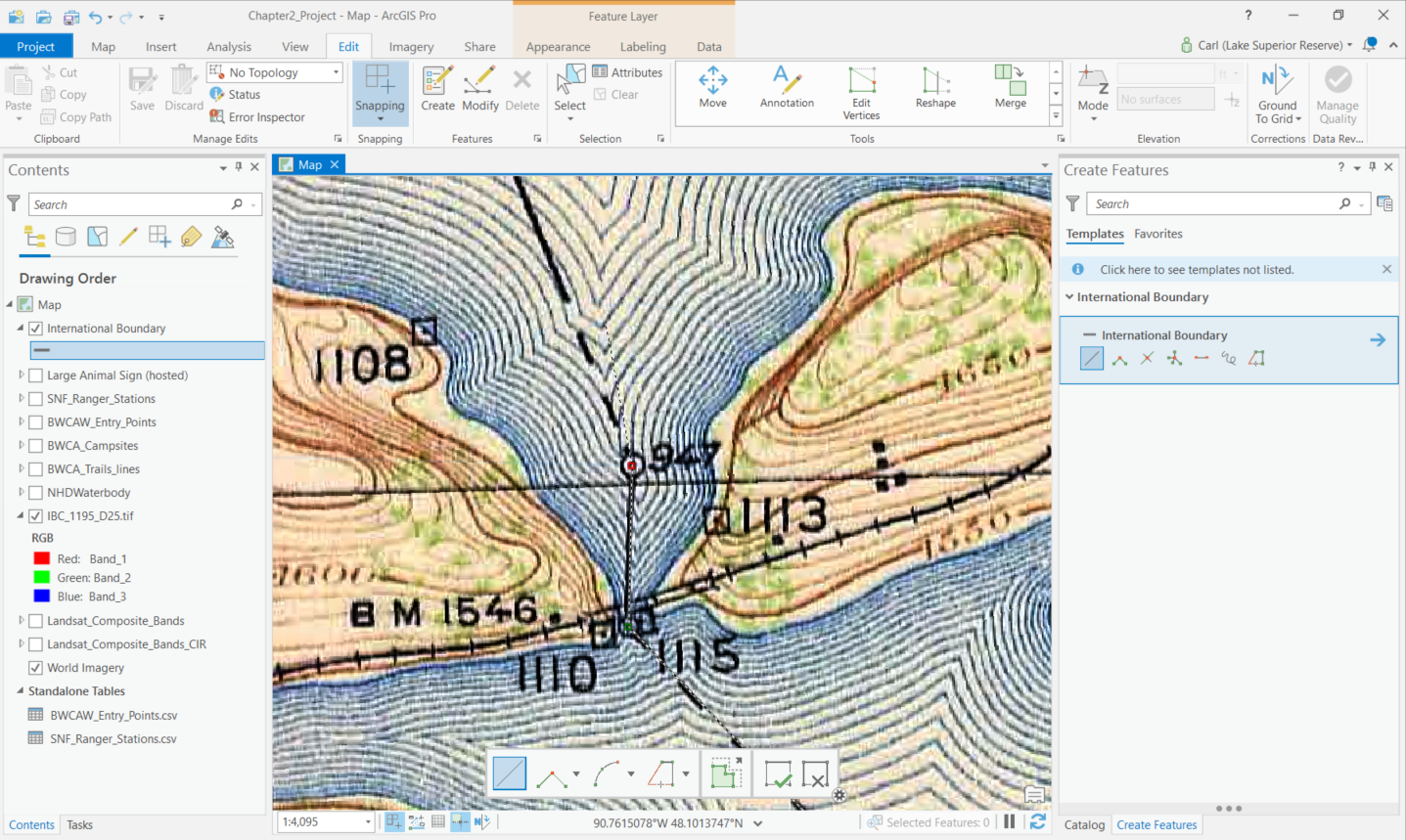The height and width of the screenshot is (840, 1406).
Task: Check the NHDWaterbody layer box
Action: [x=36, y=493]
